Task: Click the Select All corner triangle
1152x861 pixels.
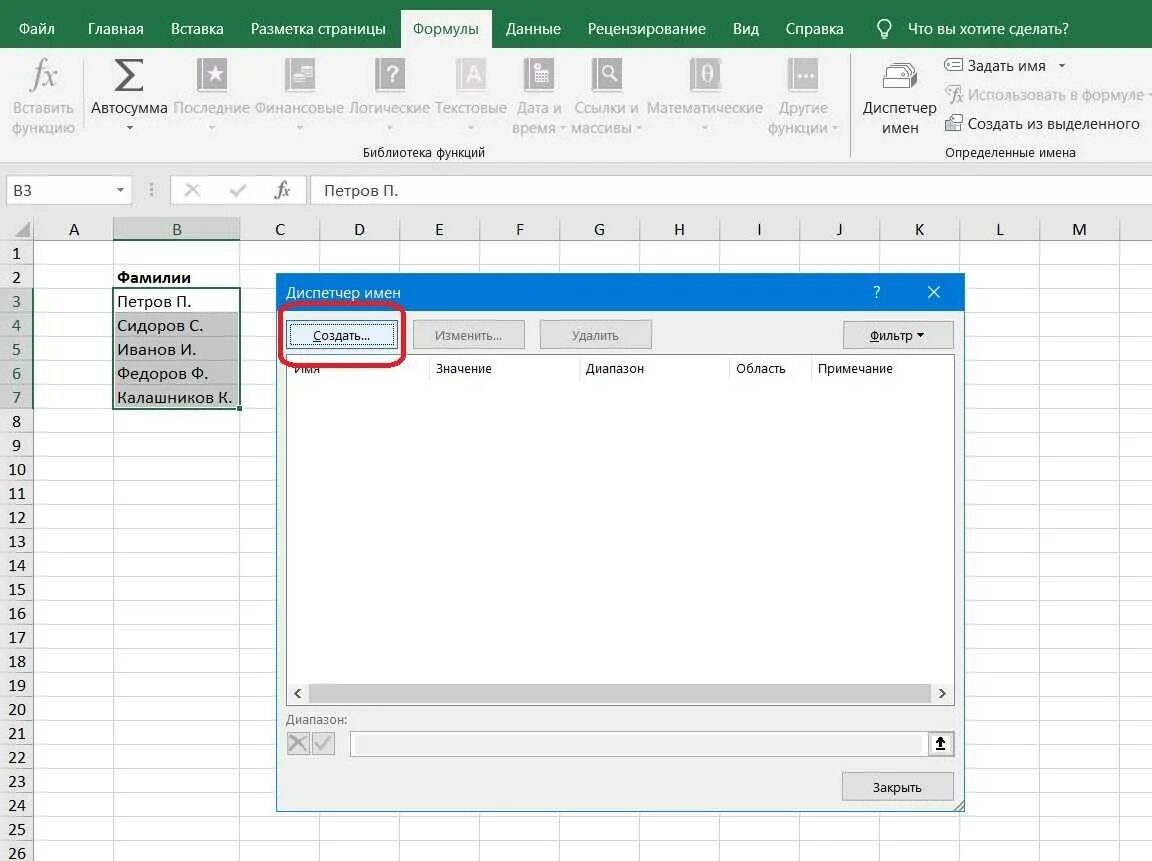Action: coord(22,229)
